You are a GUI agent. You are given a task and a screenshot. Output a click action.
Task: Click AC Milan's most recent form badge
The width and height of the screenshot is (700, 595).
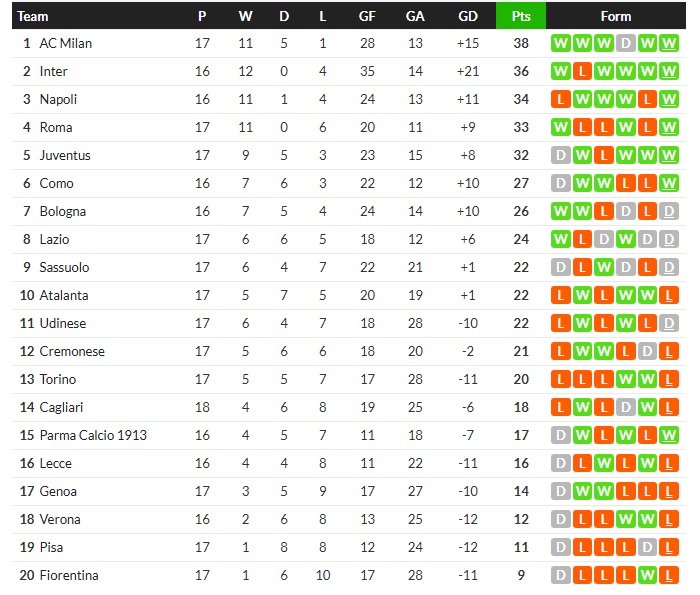coord(669,44)
